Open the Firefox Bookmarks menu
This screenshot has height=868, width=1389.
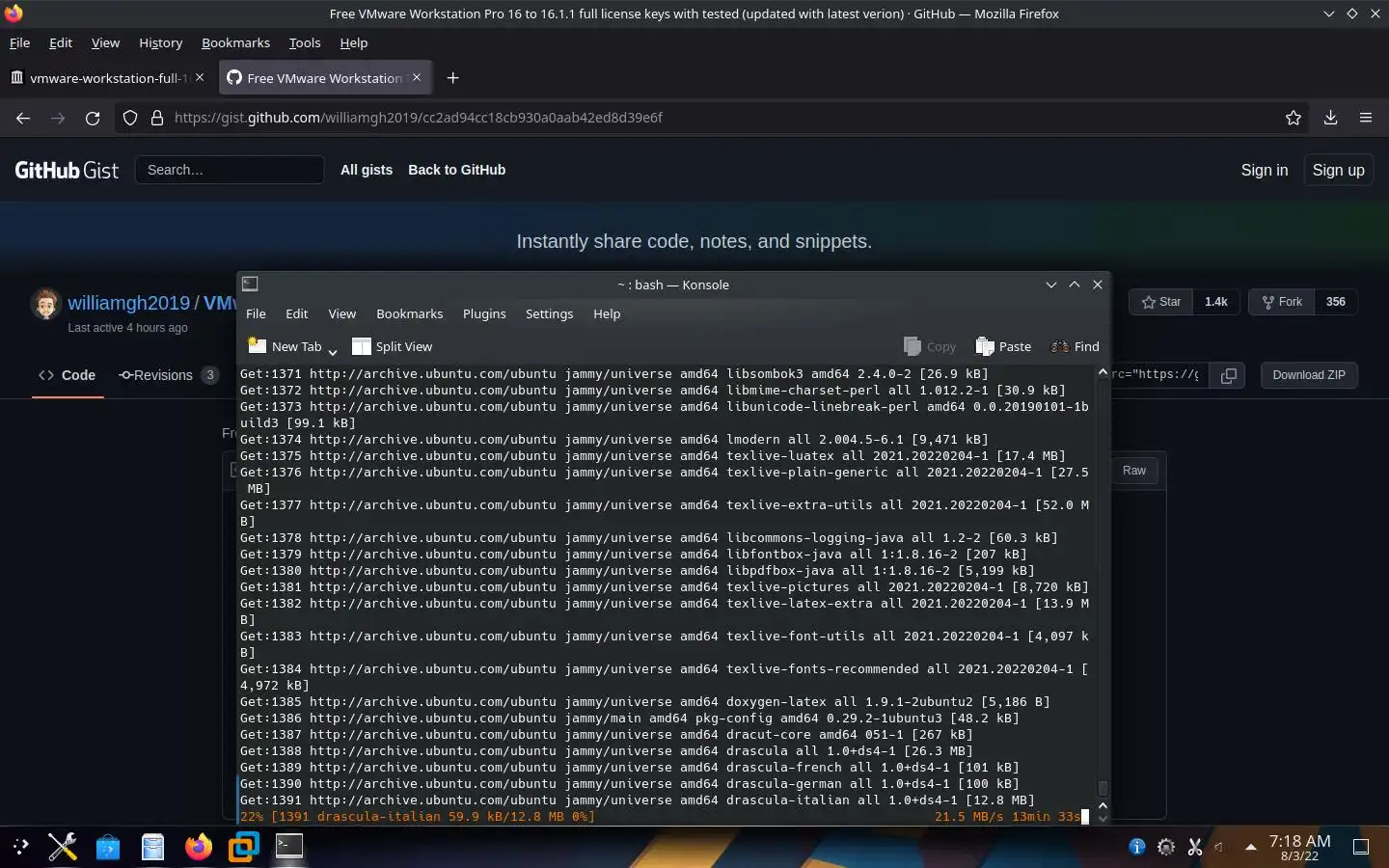(x=235, y=42)
